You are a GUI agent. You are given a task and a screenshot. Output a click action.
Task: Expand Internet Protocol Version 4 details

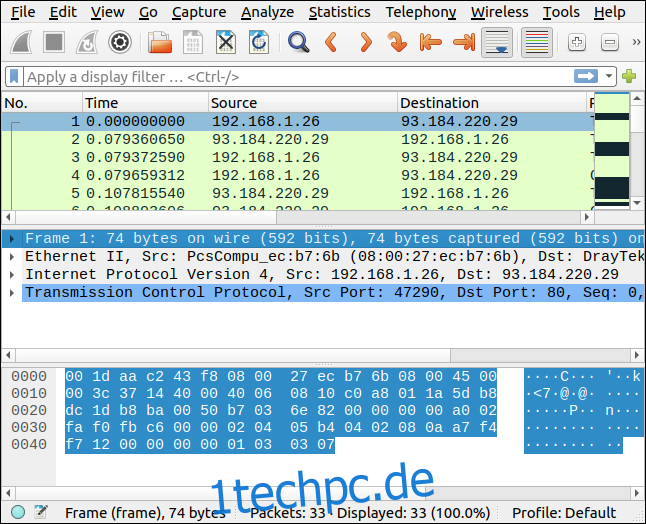coord(12,275)
